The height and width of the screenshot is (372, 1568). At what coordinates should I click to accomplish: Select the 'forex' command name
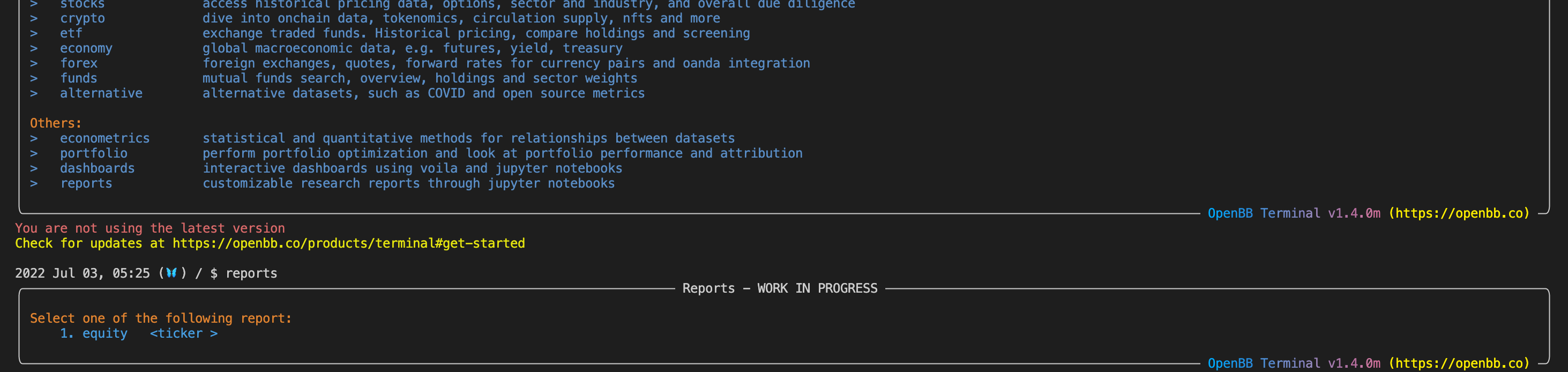[79, 63]
